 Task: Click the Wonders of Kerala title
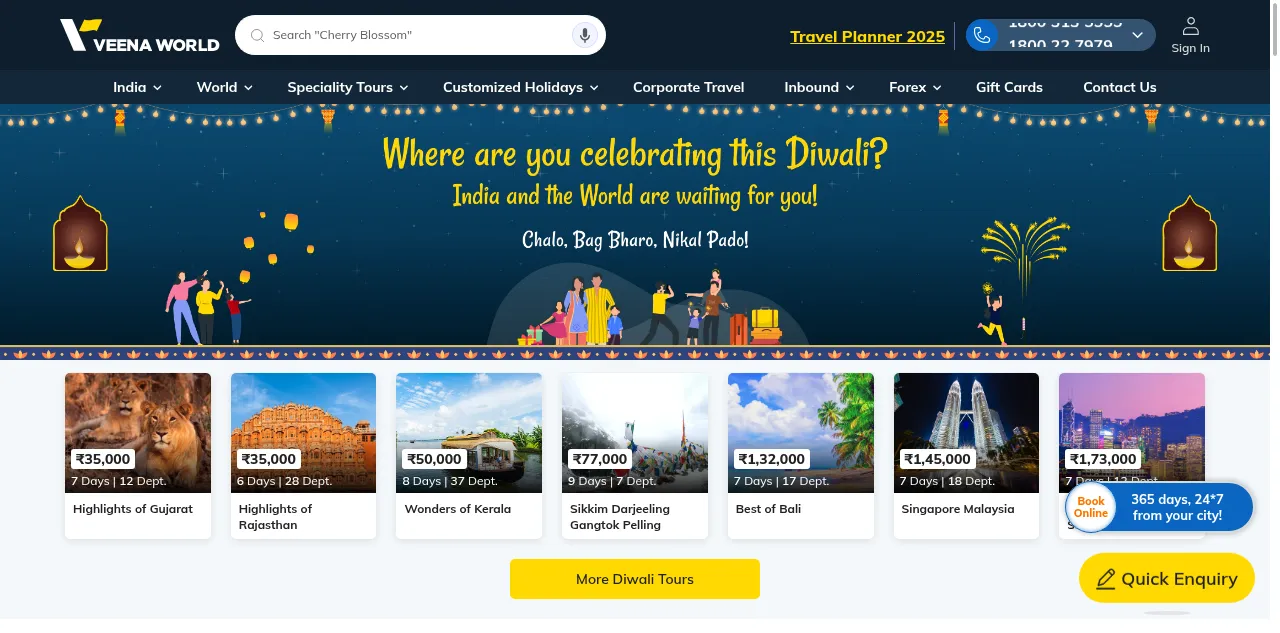click(x=457, y=509)
